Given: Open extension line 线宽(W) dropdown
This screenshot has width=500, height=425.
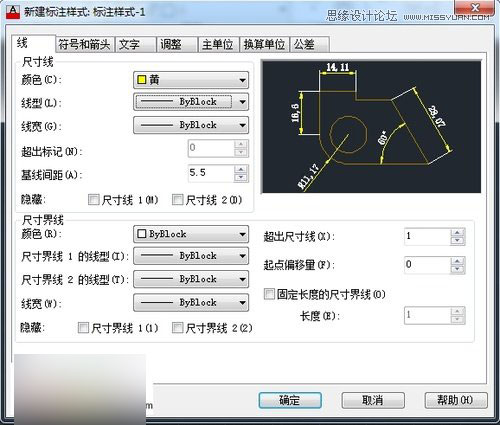Looking at the screenshot, I should pyautogui.click(x=191, y=303).
